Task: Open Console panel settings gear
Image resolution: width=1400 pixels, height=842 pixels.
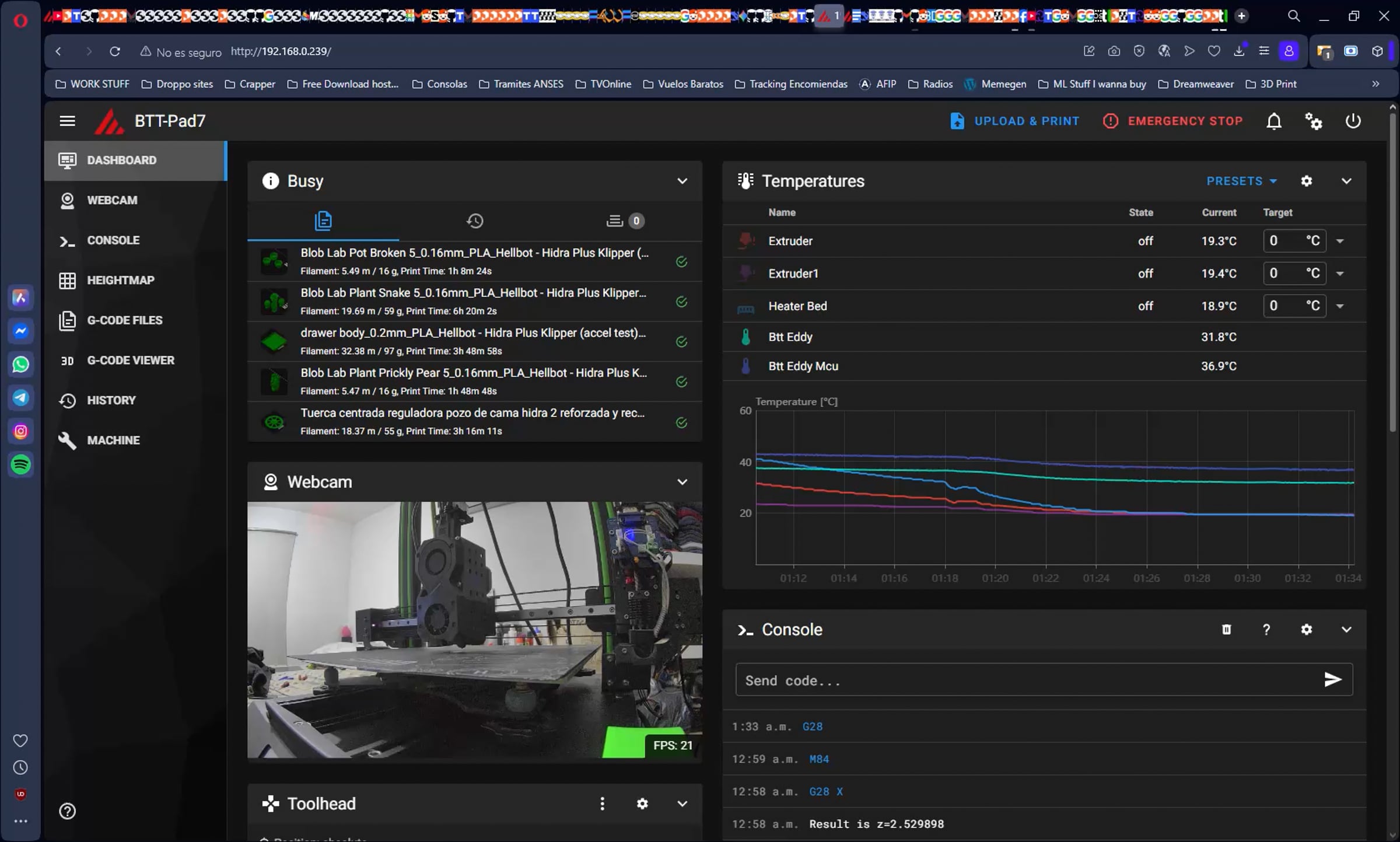Action: click(1307, 630)
